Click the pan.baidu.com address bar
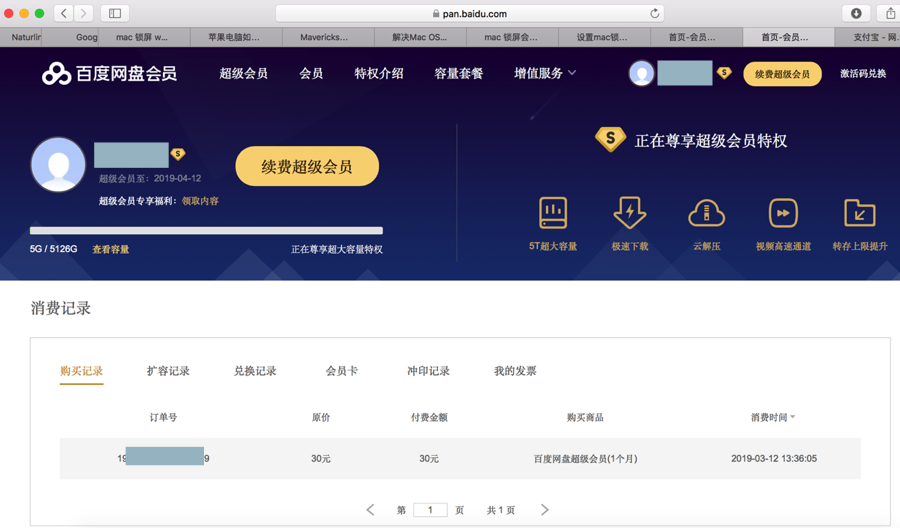 click(x=470, y=13)
